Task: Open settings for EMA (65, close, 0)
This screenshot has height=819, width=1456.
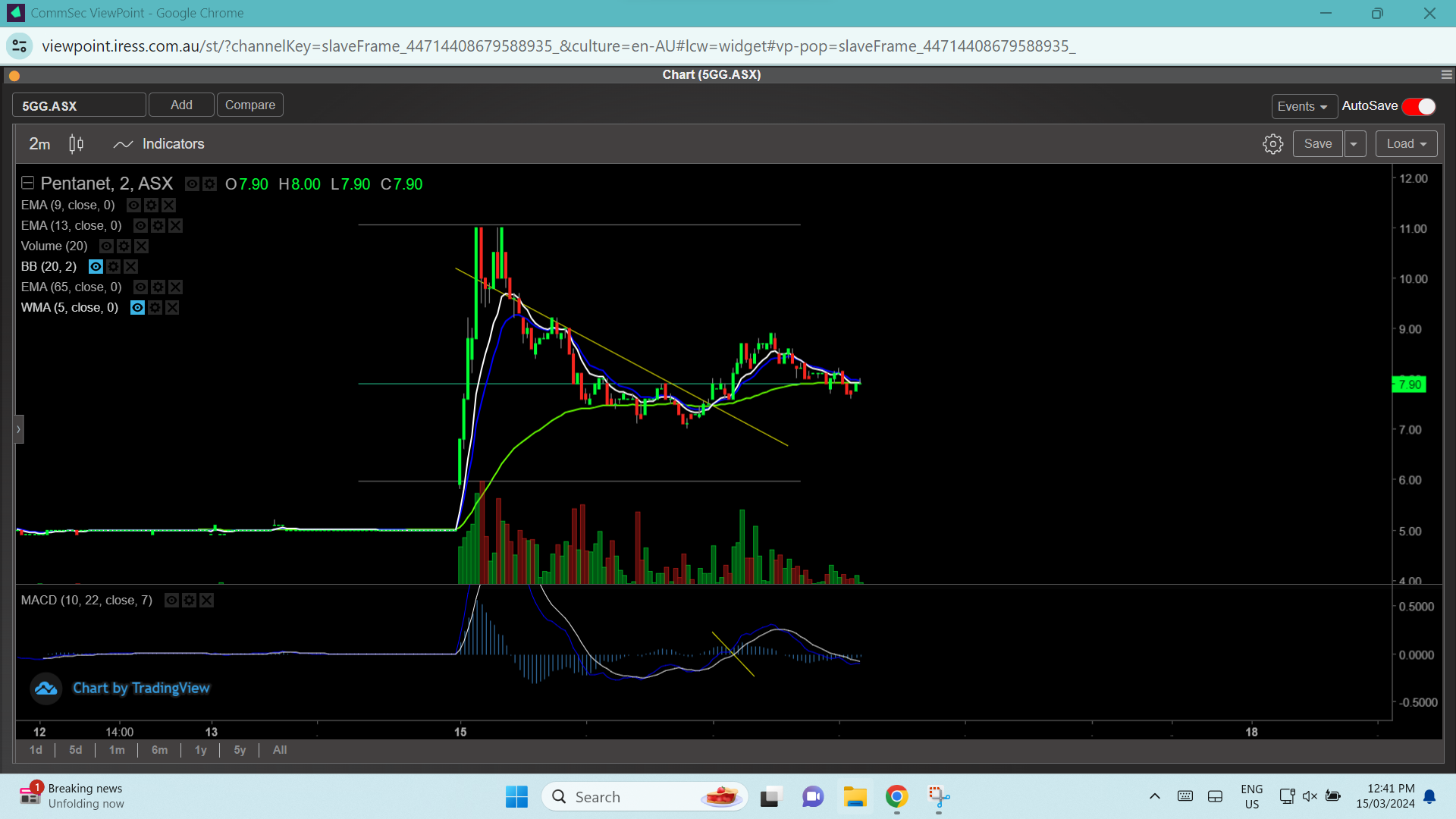Action: (158, 287)
